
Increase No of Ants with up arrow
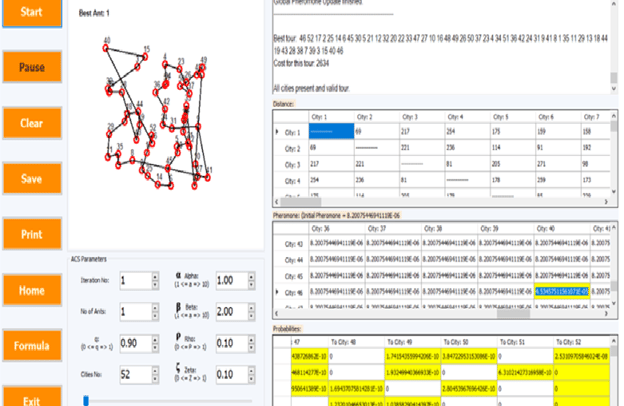click(155, 308)
